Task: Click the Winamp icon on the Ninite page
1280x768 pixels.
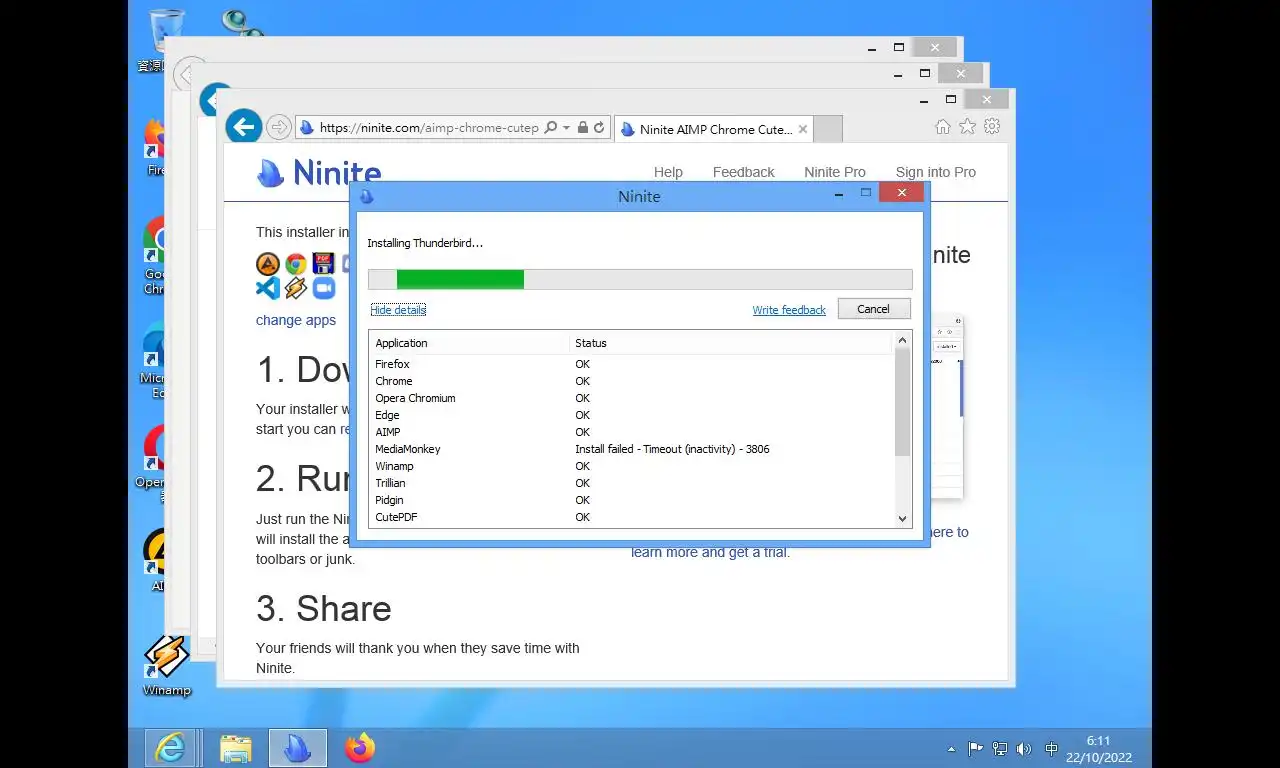Action: (x=295, y=288)
